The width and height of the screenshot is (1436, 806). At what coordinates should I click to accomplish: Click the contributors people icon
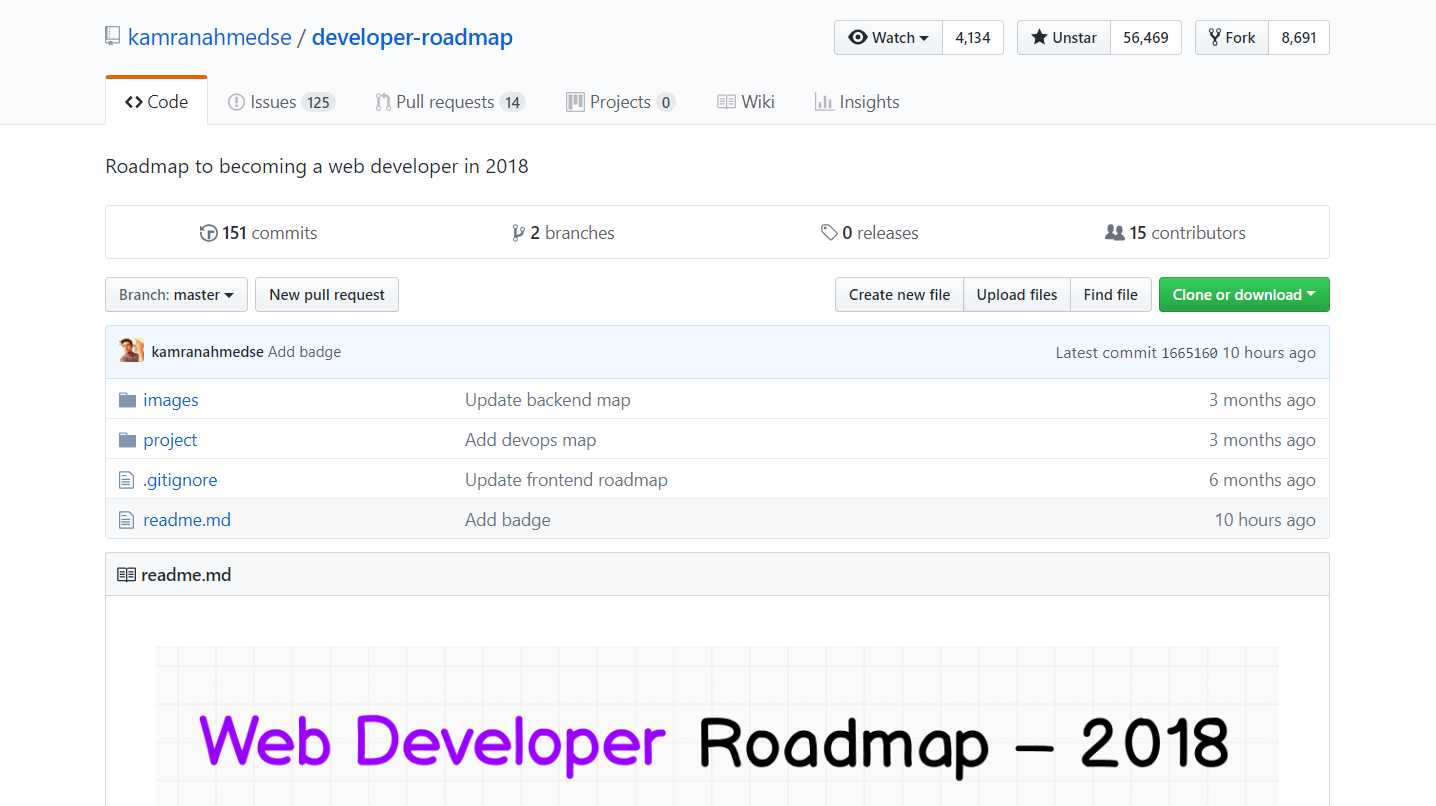pos(1115,233)
